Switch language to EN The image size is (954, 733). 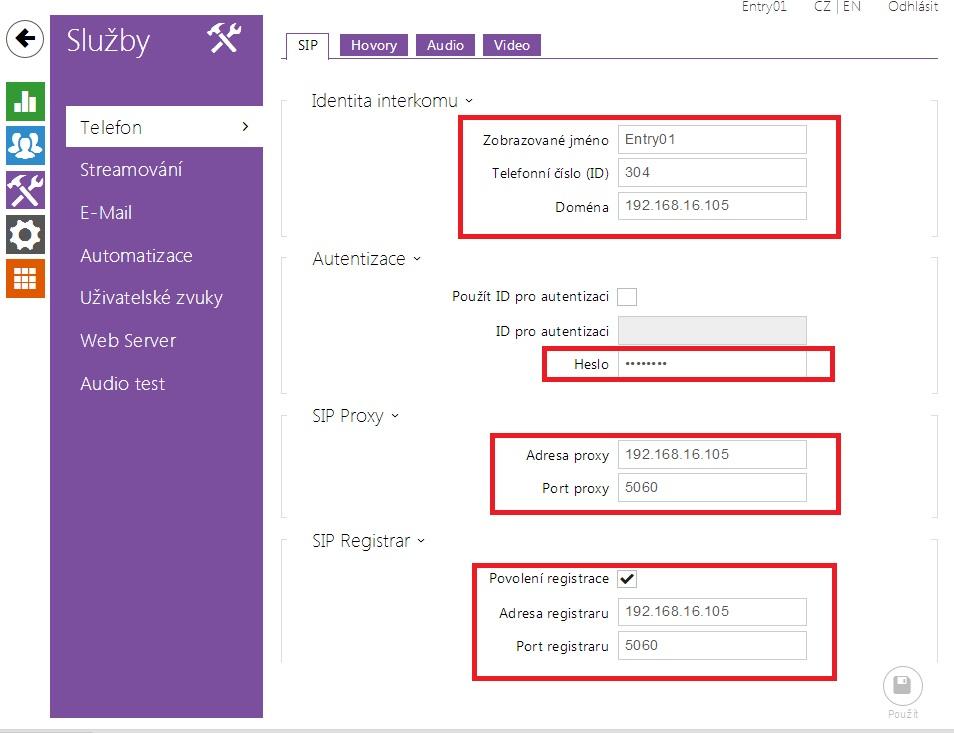852,7
